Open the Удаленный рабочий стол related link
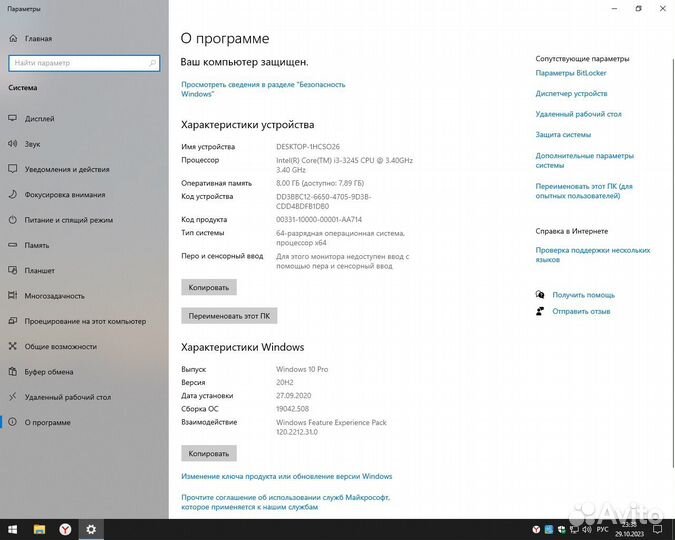This screenshot has height=540, width=675. [579, 114]
